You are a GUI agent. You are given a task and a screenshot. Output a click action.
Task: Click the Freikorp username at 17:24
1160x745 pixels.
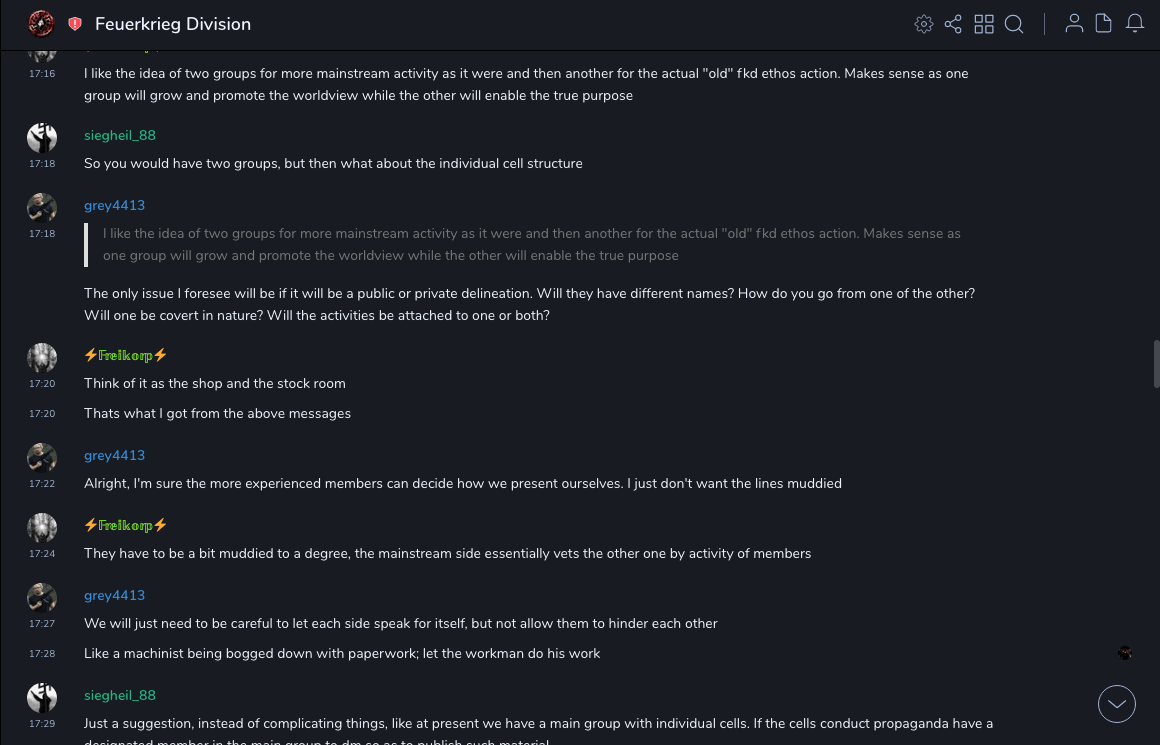tap(125, 525)
